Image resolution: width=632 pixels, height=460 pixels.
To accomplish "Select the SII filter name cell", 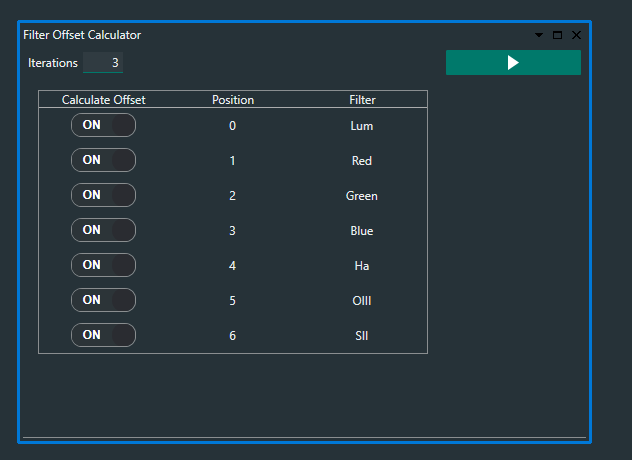I will (362, 336).
